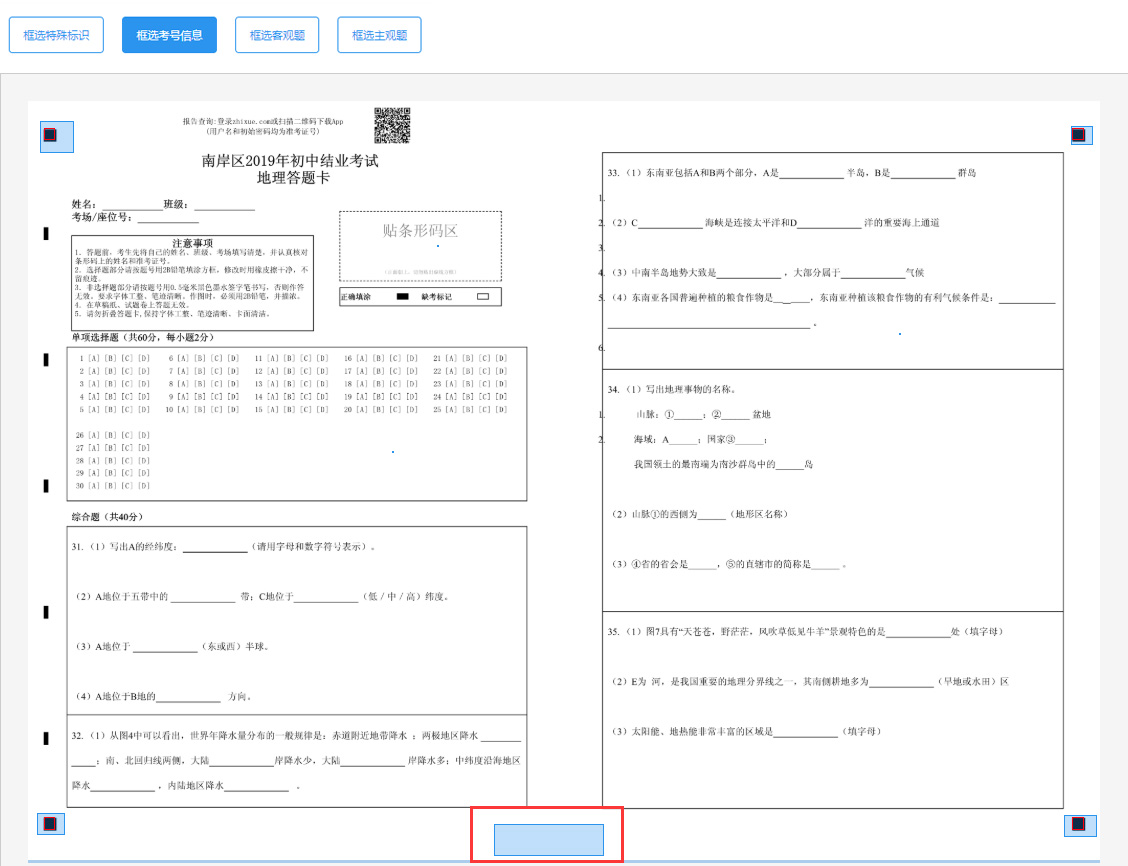The width and height of the screenshot is (1128, 866).
Task: Check the empty 缺考标记 box
Action: 483,297
